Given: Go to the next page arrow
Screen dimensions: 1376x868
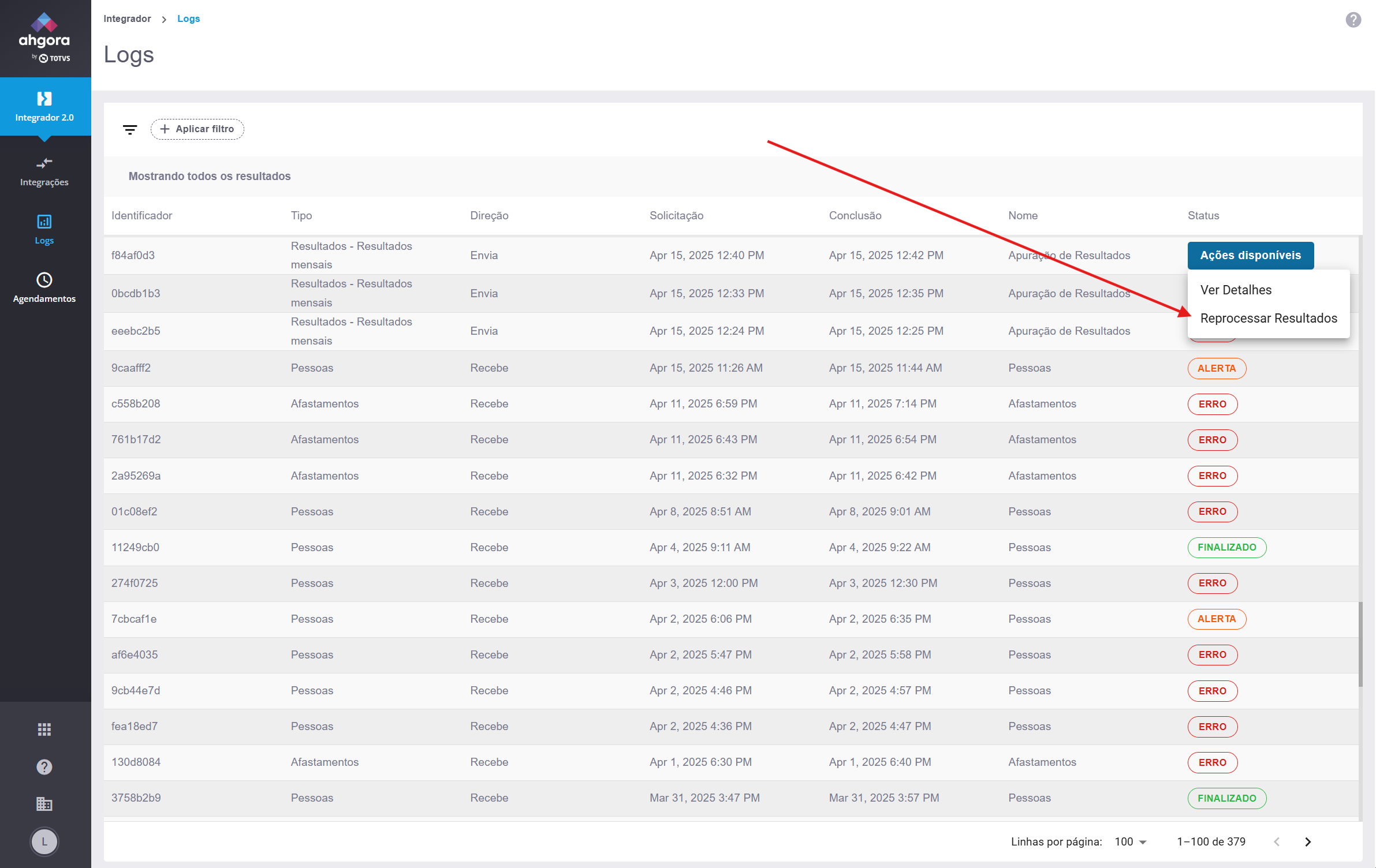Looking at the screenshot, I should (1308, 842).
